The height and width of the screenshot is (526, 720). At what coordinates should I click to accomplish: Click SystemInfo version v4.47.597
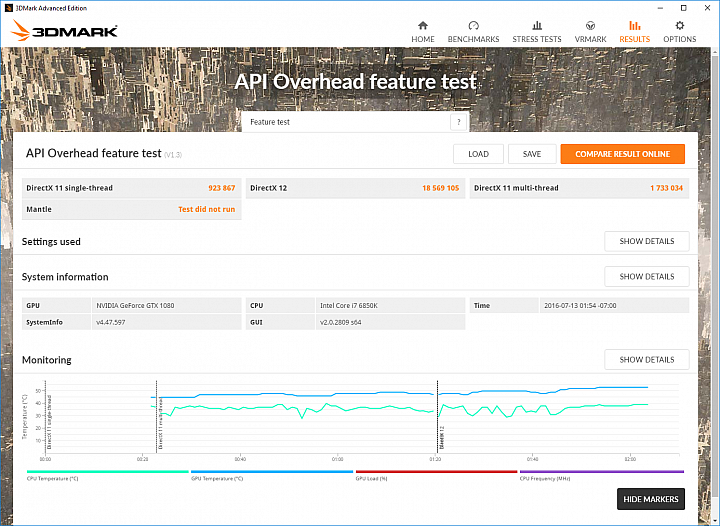tap(110, 322)
